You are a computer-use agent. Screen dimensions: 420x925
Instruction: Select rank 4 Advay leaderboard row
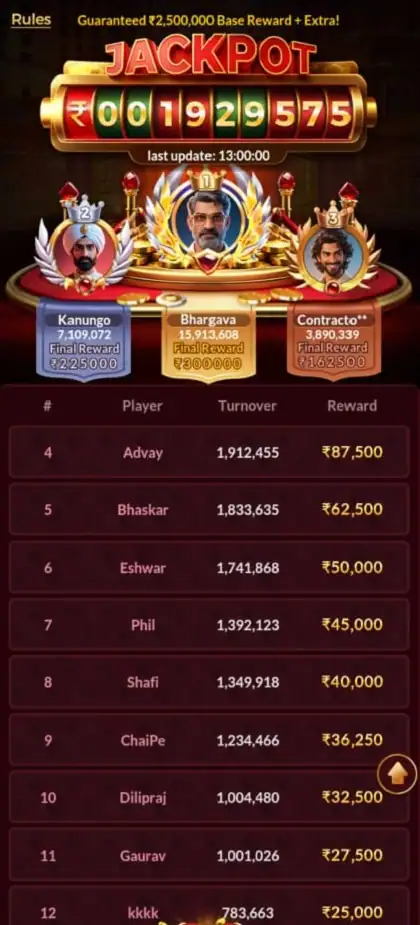click(x=209, y=452)
